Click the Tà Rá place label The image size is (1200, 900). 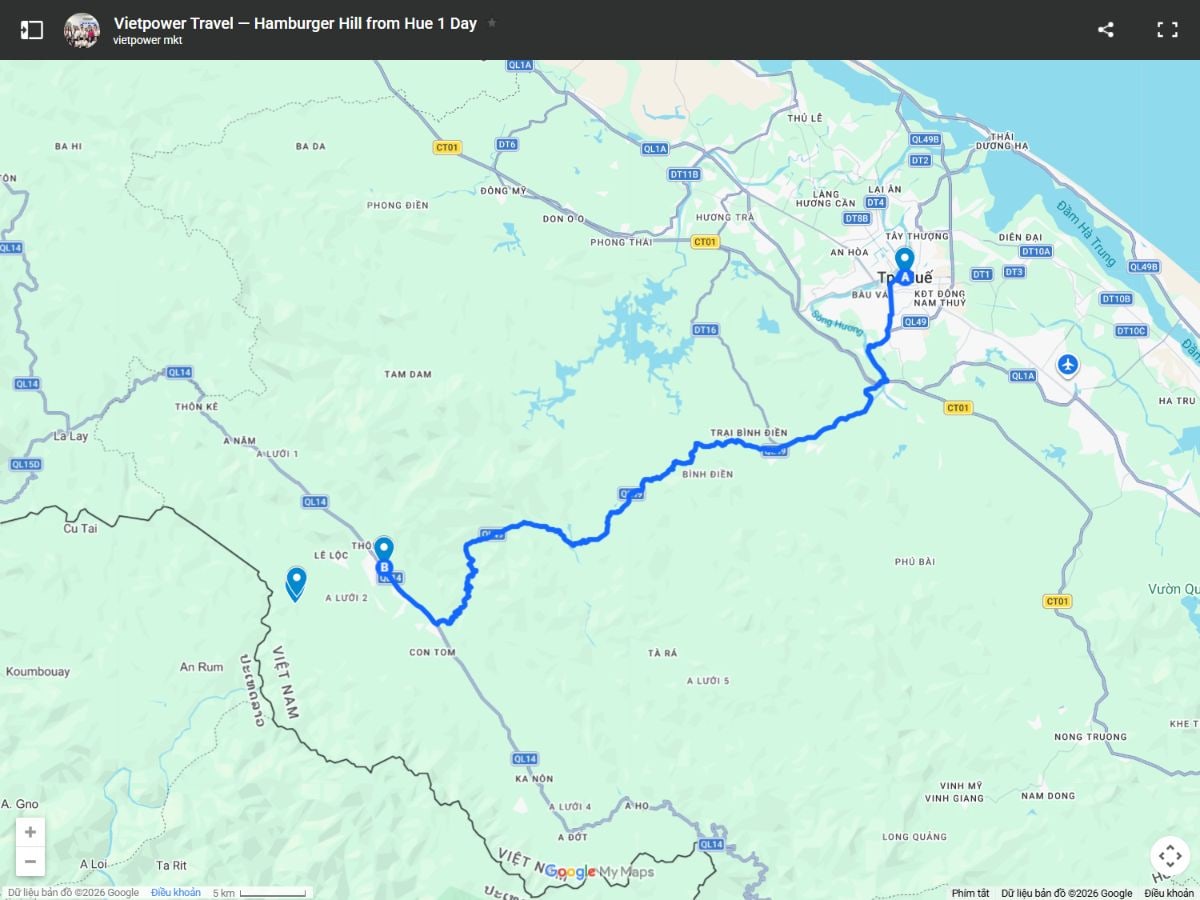pos(662,653)
